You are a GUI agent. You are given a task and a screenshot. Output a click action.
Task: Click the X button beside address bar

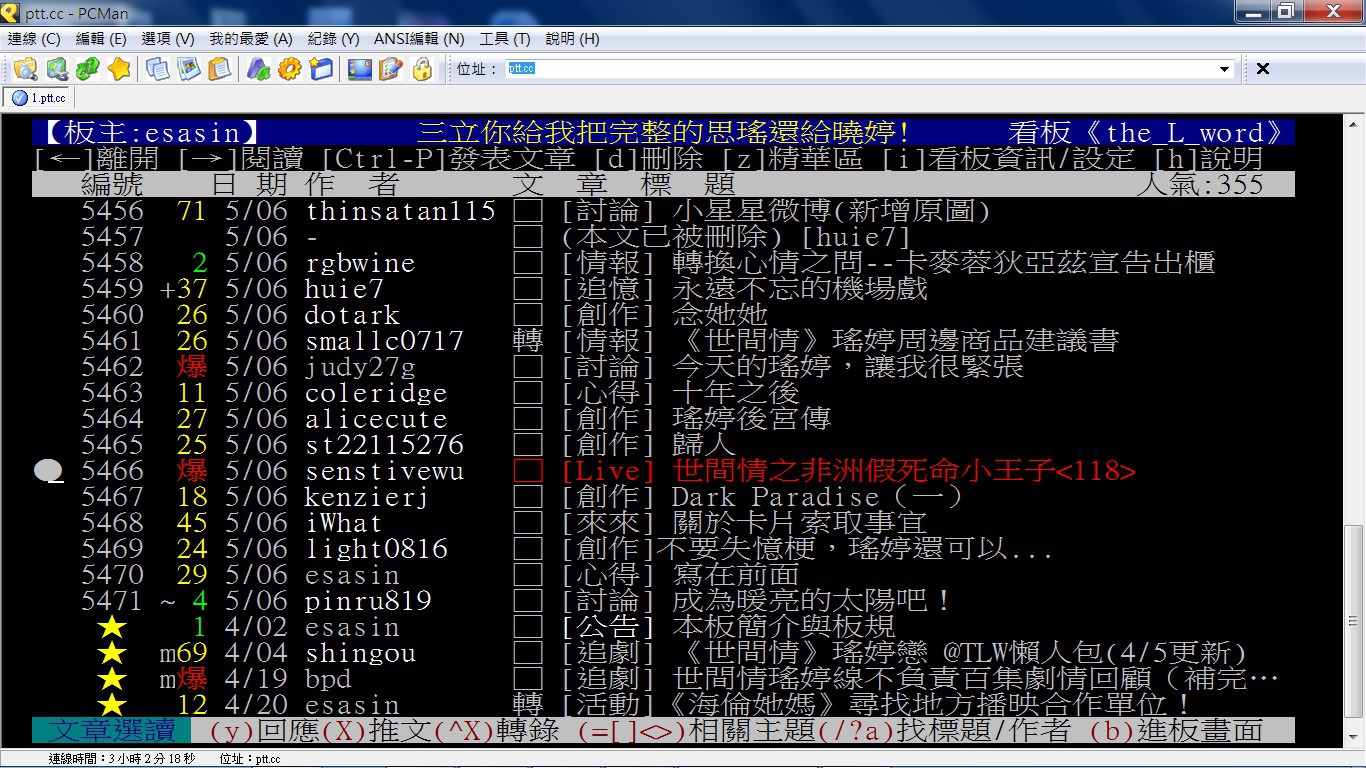tap(1263, 69)
